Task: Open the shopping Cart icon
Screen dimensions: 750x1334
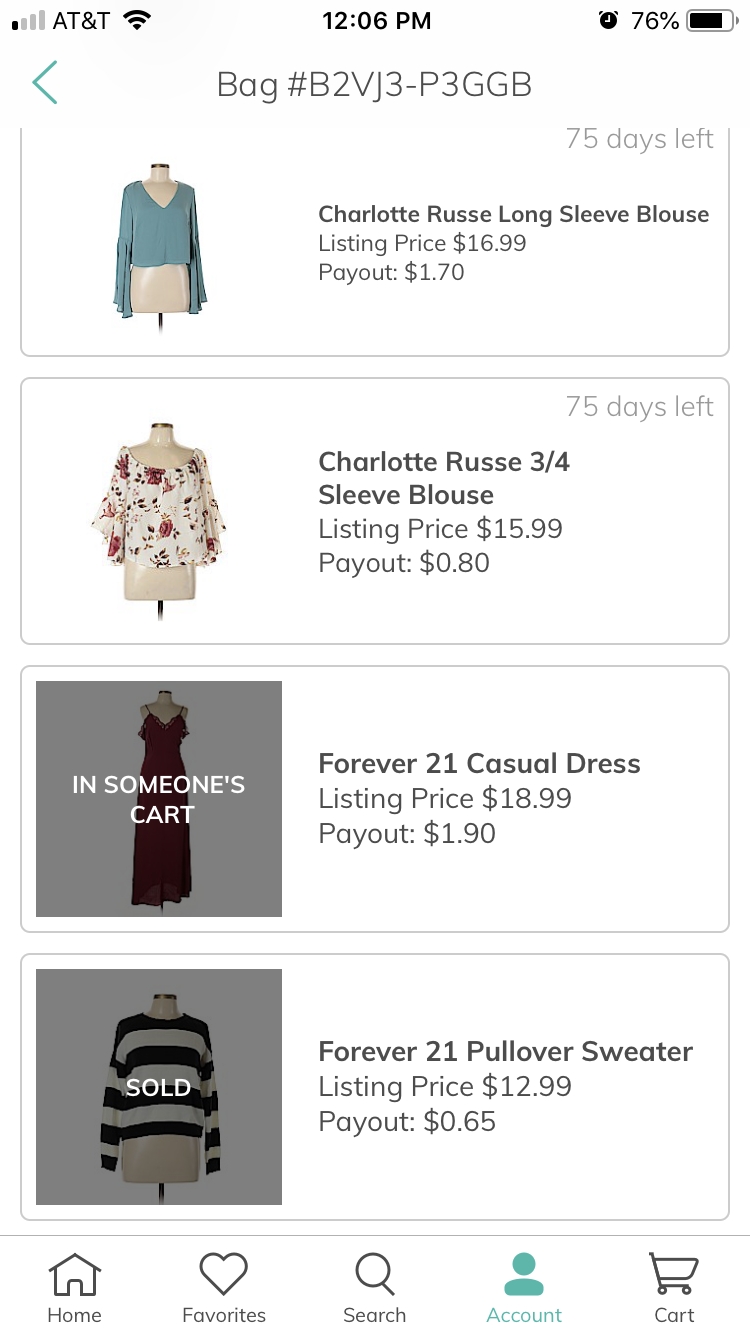Action: click(674, 1275)
